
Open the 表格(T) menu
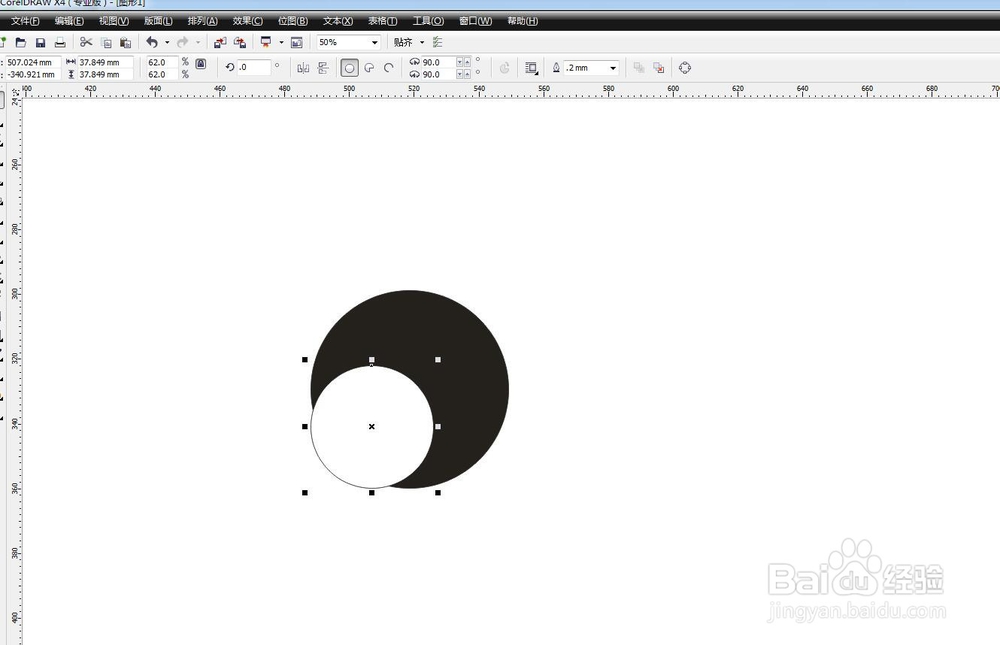point(382,21)
